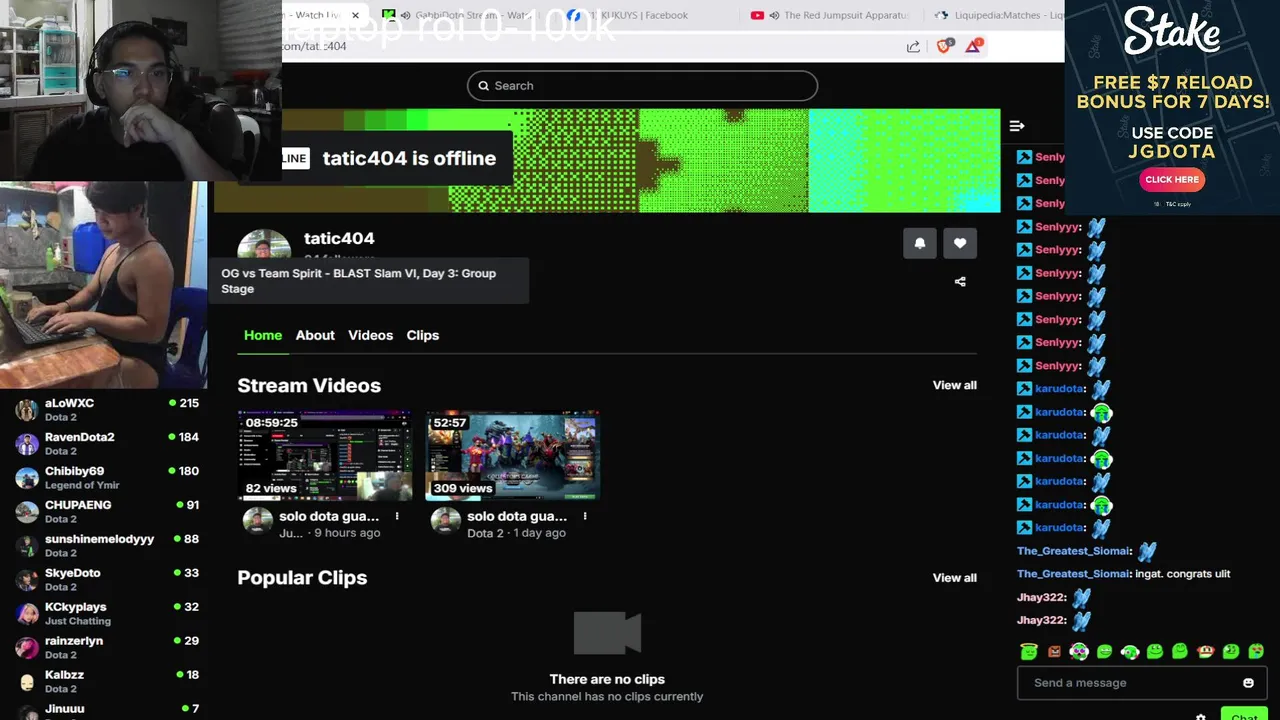1280x720 pixels.
Task: Click tatic404 profile avatar
Action: click(264, 246)
